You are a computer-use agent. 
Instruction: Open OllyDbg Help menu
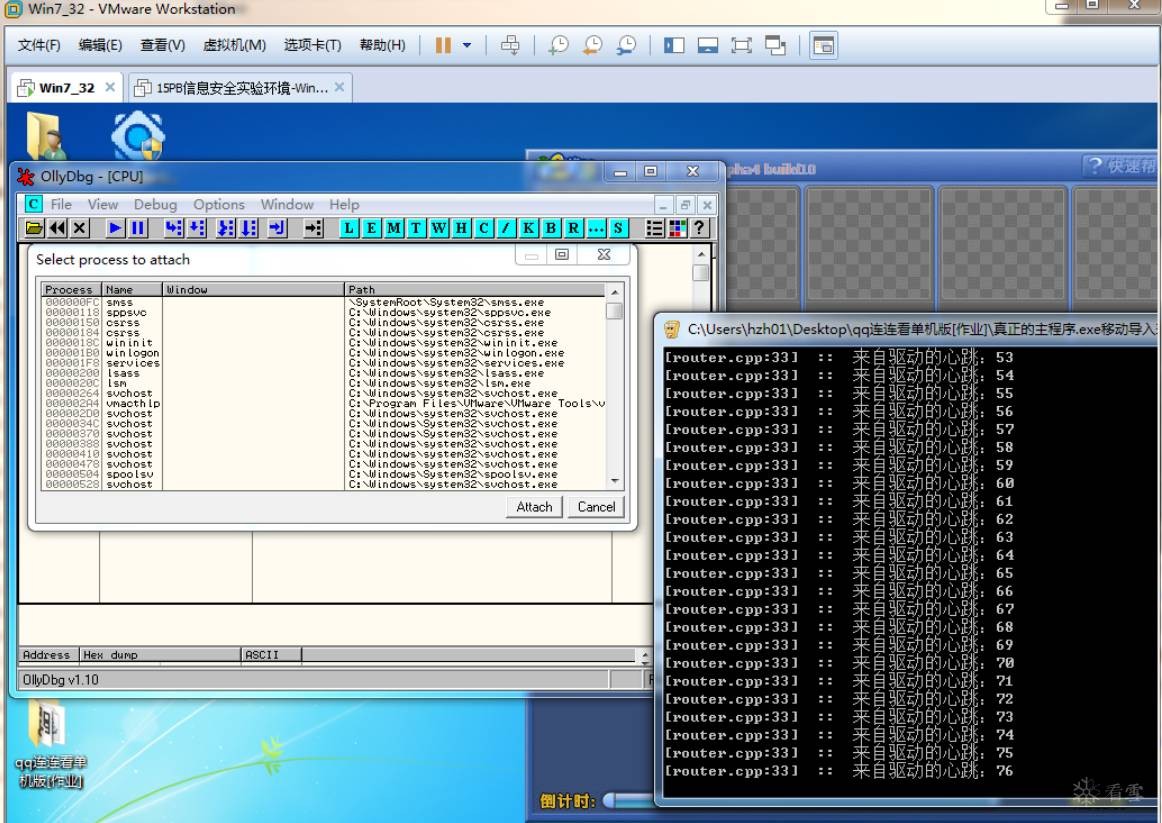[x=344, y=204]
